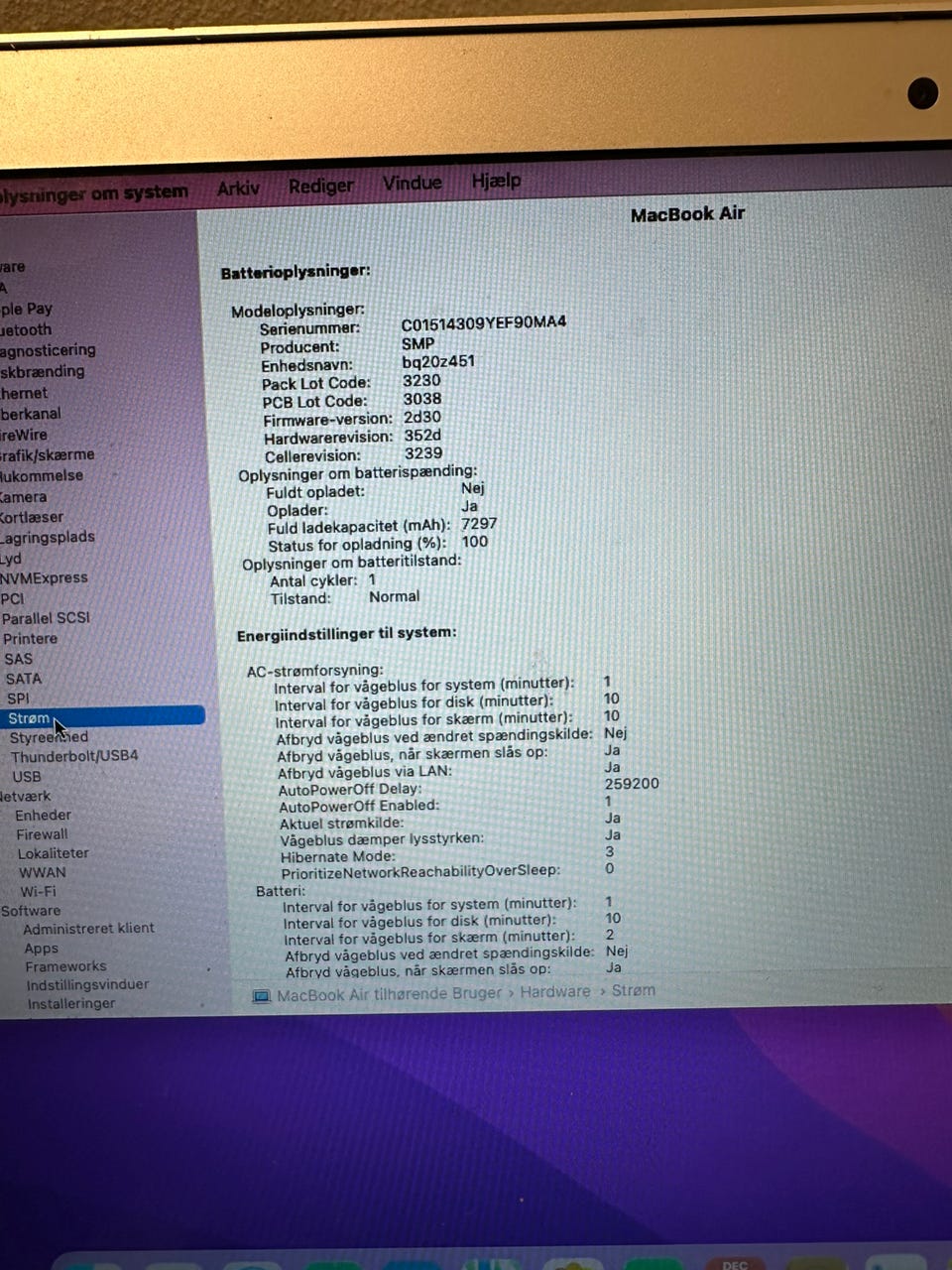Select Ethernet in the sidebar
The image size is (952, 1270).
[x=24, y=393]
